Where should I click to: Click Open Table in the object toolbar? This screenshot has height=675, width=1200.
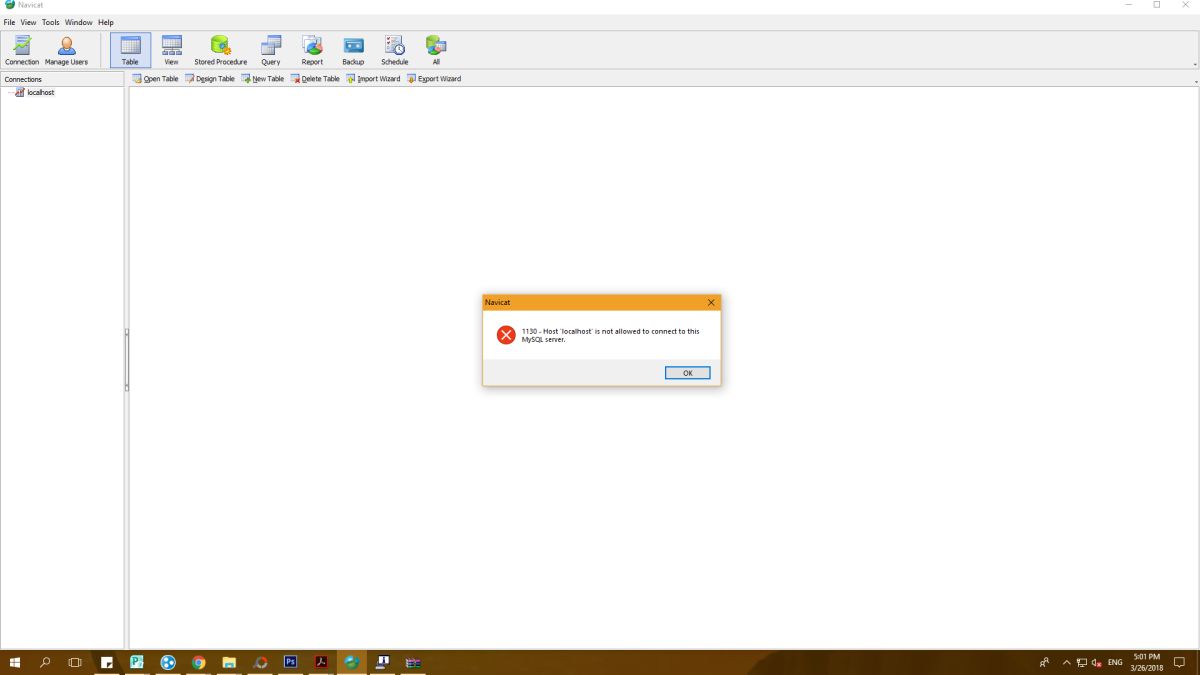pos(156,79)
